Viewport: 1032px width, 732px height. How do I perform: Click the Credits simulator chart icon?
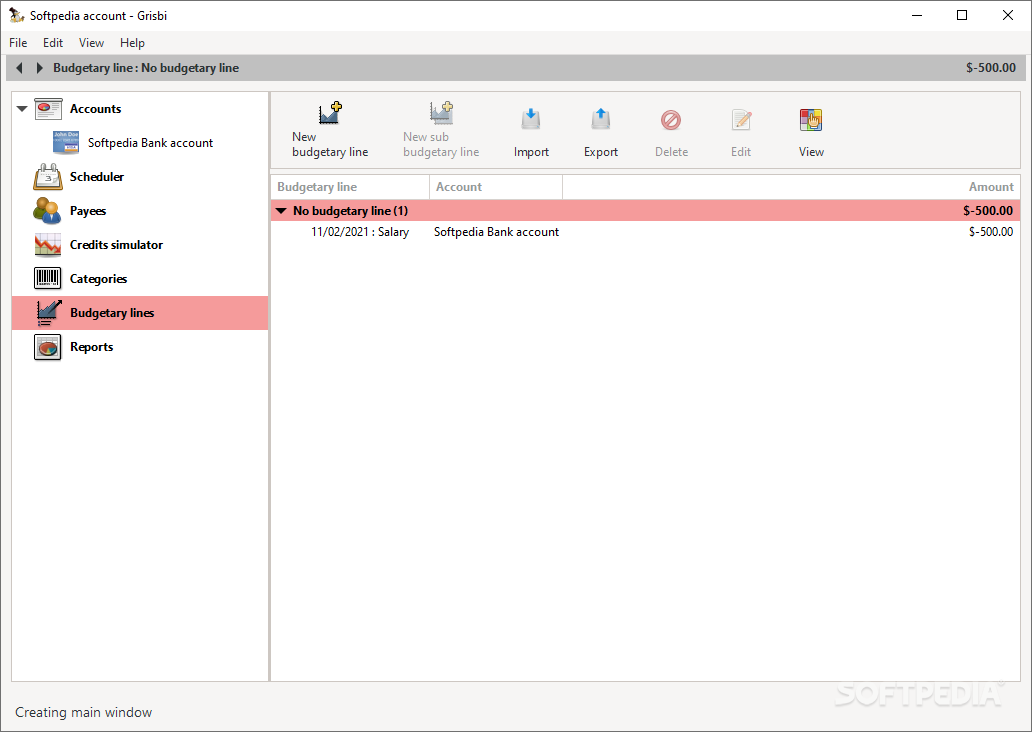coord(48,245)
